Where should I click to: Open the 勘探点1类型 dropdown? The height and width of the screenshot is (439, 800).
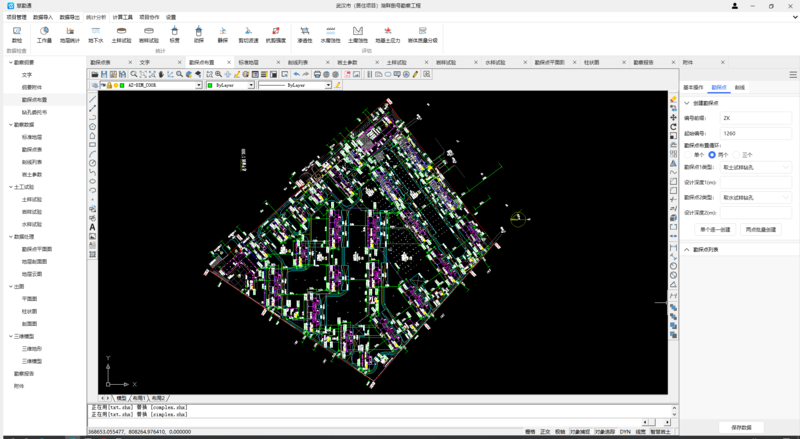pos(756,167)
